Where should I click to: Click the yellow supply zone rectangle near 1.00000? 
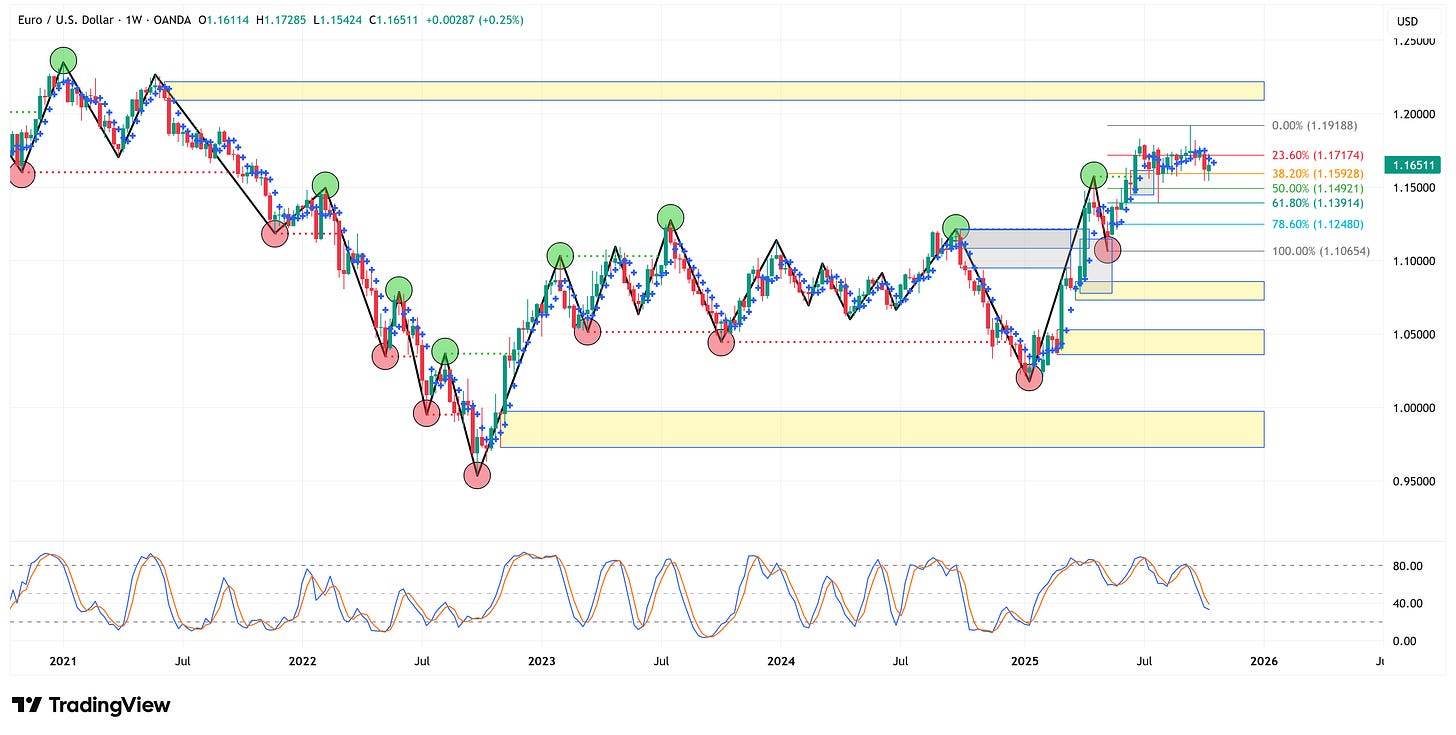click(x=880, y=428)
